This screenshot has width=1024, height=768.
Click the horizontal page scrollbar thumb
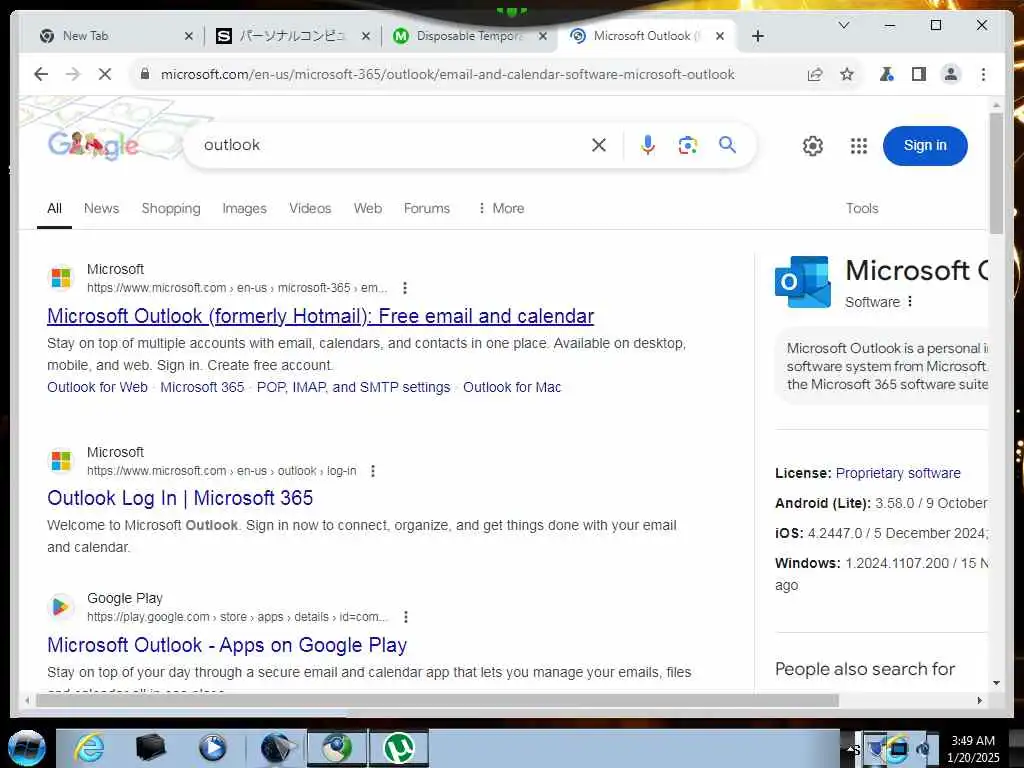coord(437,701)
